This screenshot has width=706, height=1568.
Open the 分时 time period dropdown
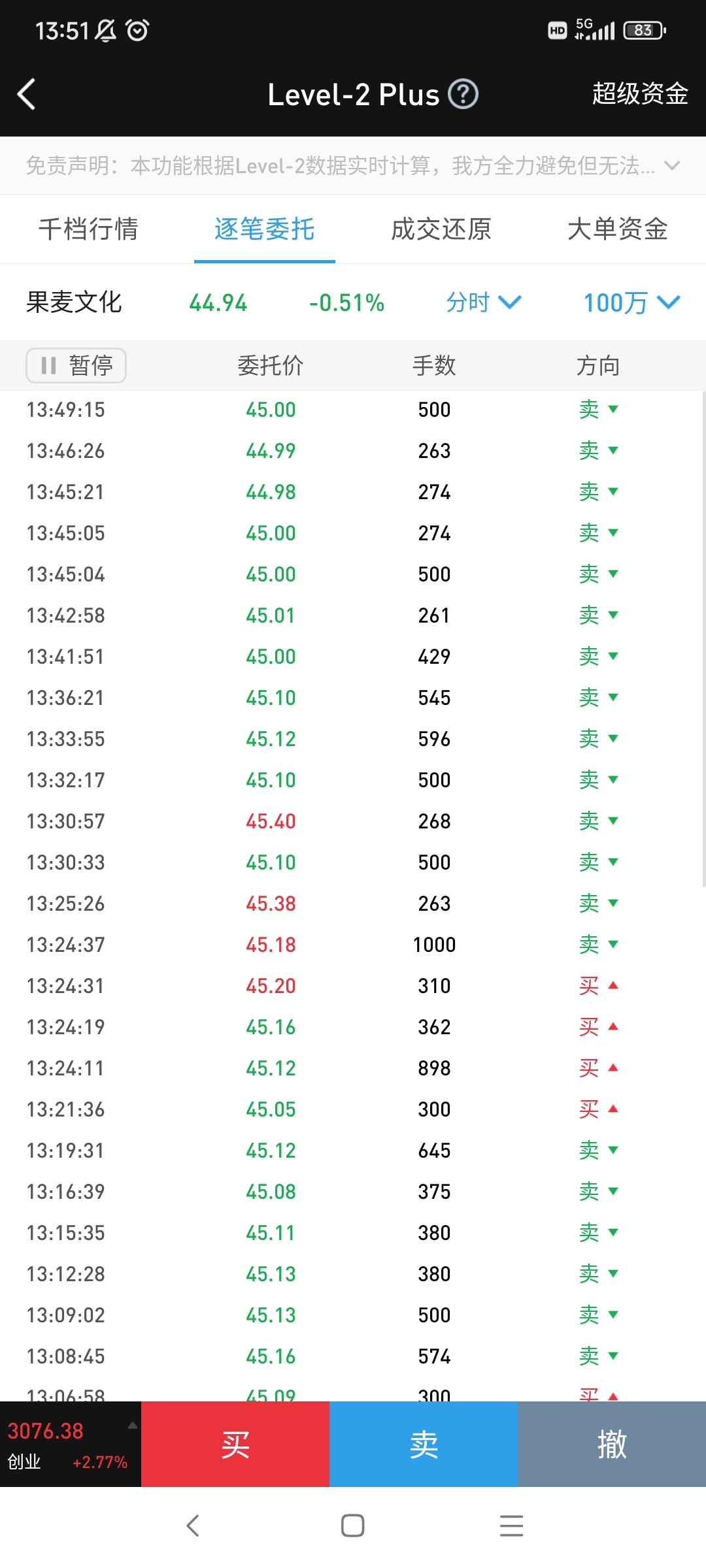coord(483,302)
